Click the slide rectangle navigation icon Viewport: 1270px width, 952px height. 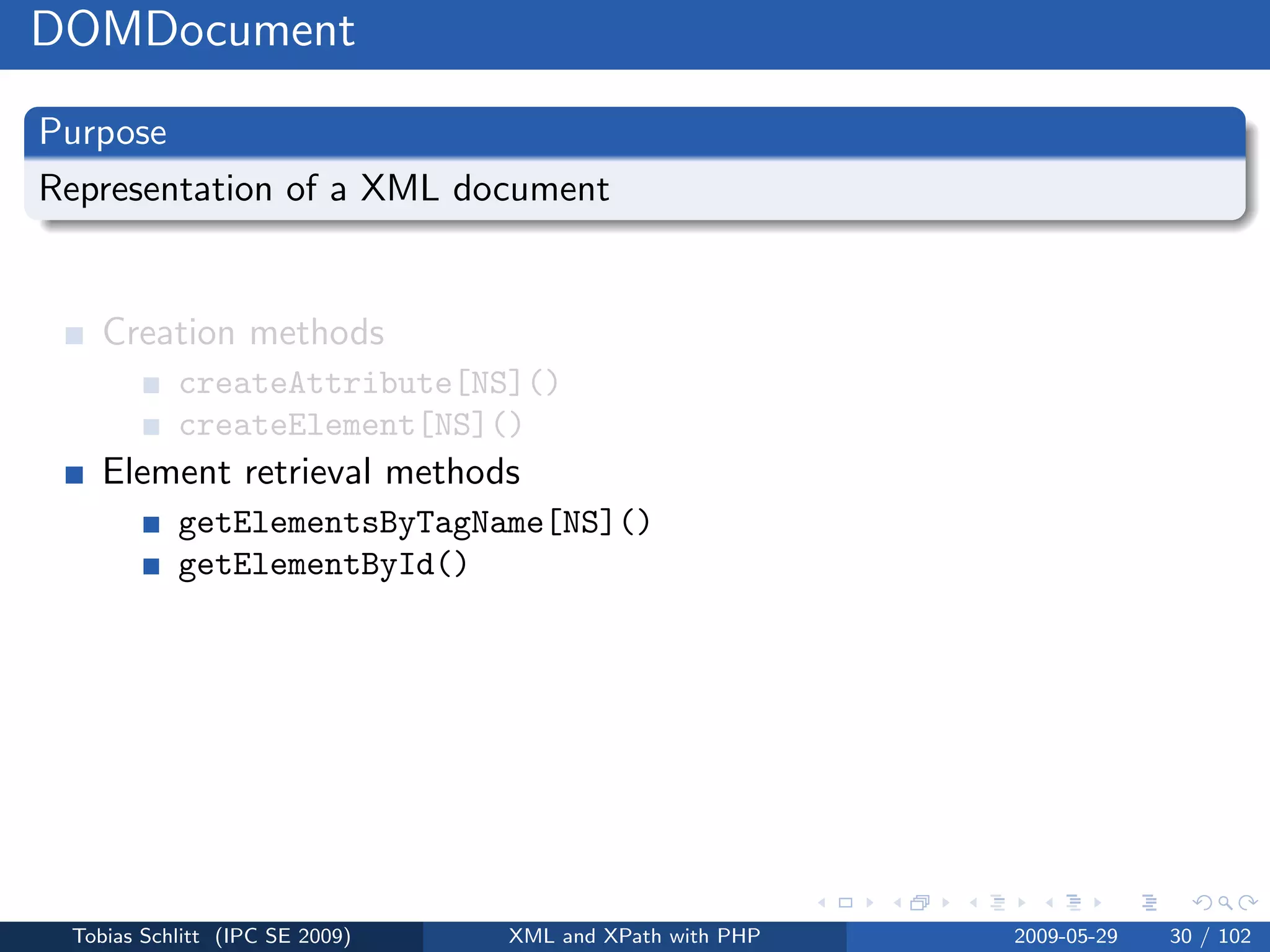[845, 903]
